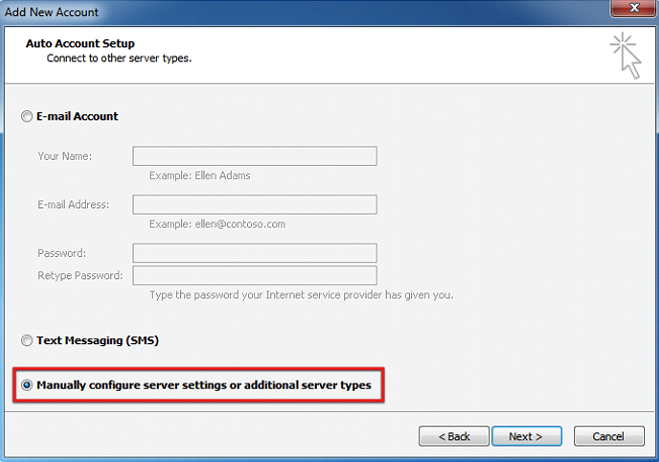Viewport: 659px width, 462px height.
Task: Choose the Text Messaging (SMS) option
Action: click(x=27, y=340)
